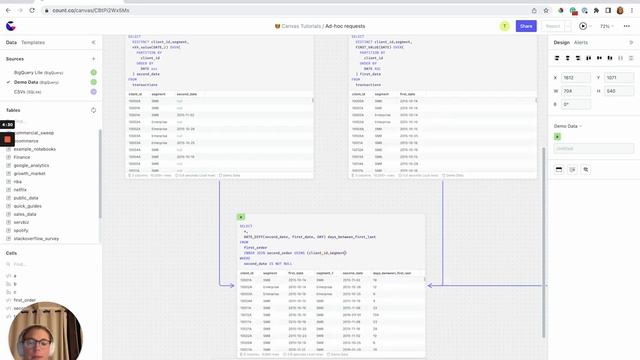Screen dimensions: 640x360
Task: Click the Demo Data green status icon
Action: pyautogui.click(x=93, y=82)
